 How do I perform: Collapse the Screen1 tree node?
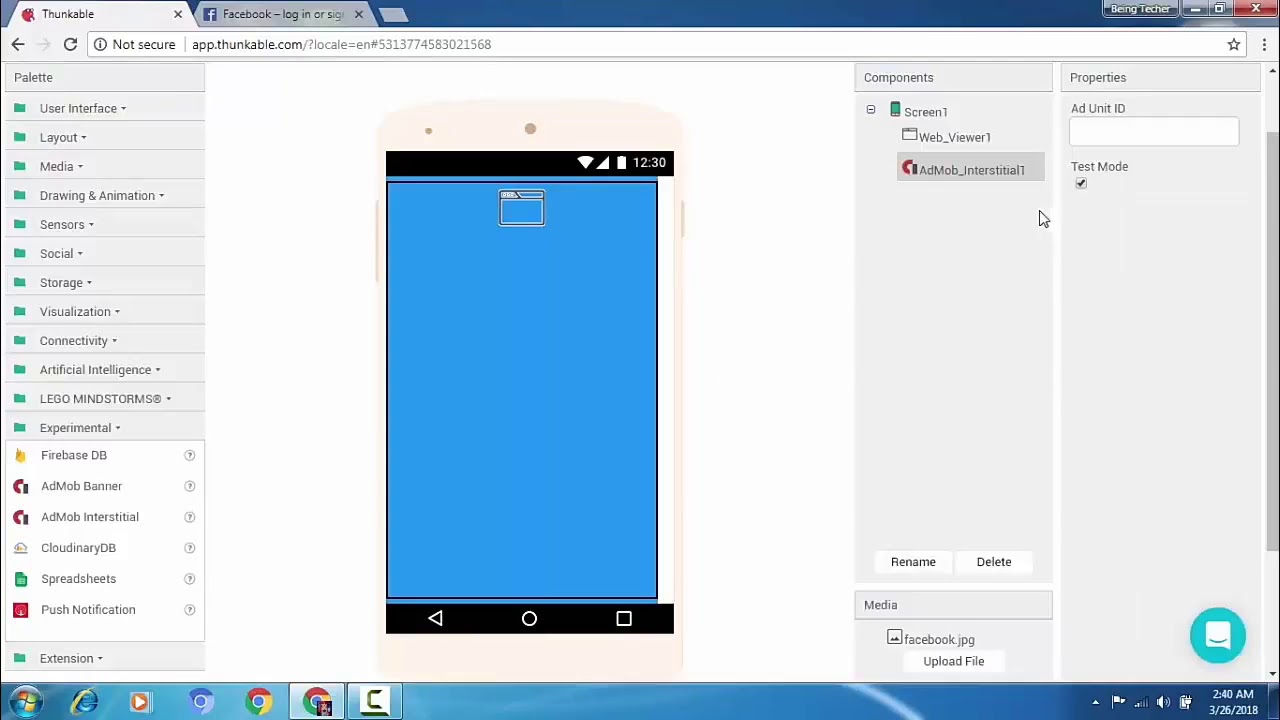click(870, 110)
